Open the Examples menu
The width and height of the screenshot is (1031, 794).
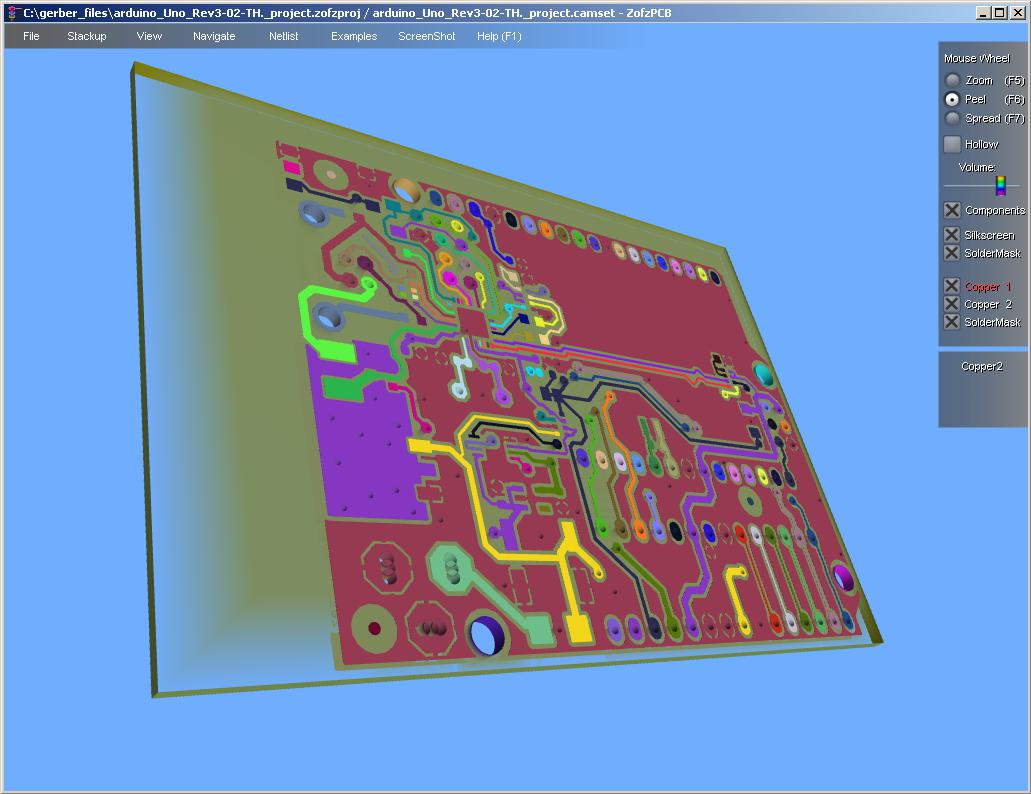coord(354,36)
